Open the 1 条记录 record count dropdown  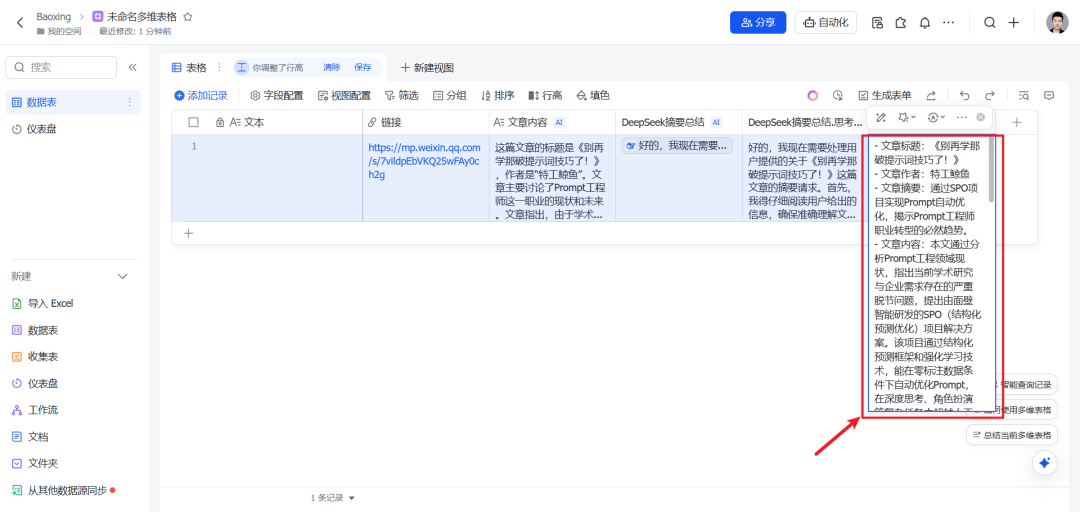[333, 497]
